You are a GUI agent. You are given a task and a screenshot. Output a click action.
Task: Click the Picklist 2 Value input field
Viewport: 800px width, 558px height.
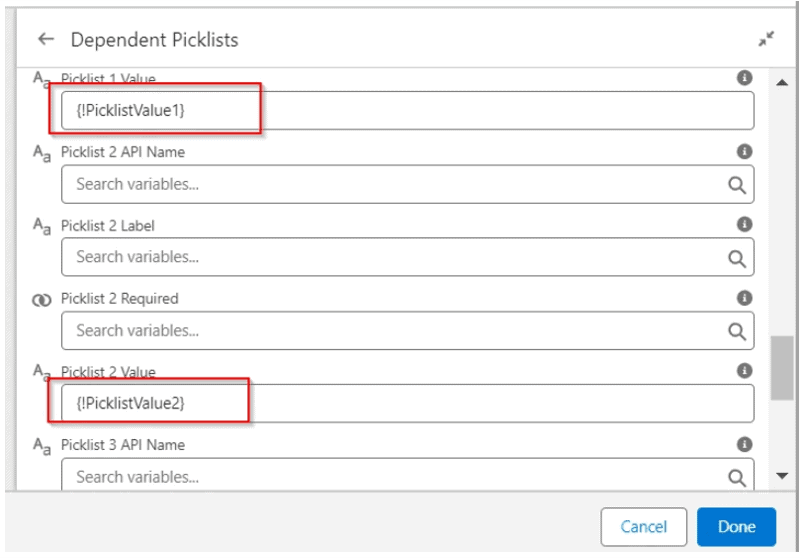point(400,403)
